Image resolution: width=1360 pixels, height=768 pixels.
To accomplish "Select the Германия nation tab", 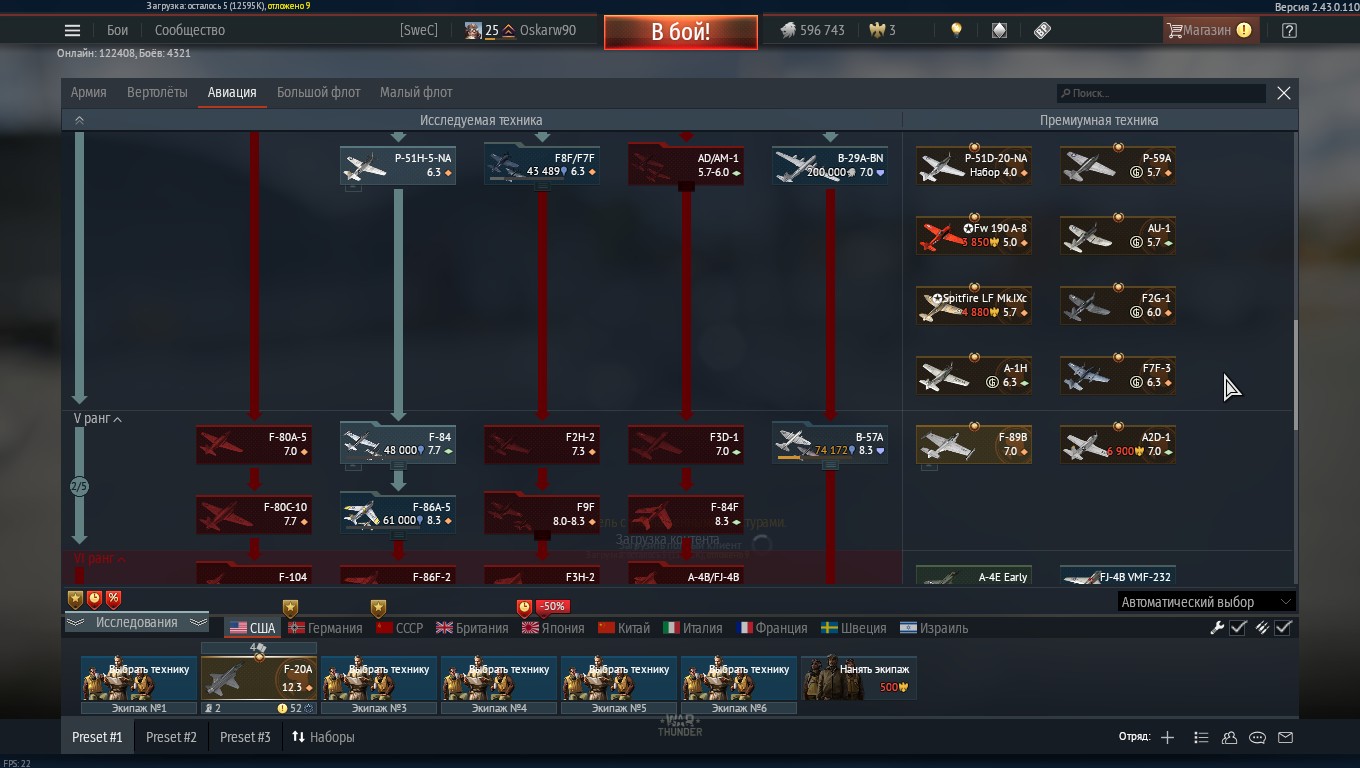I will (x=326, y=628).
